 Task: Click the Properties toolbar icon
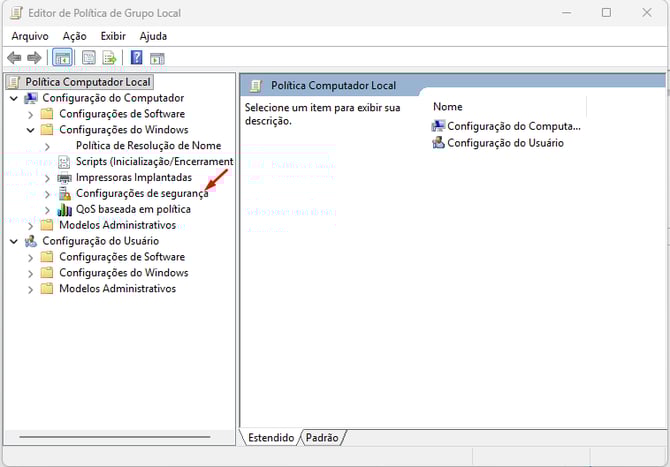tap(88, 58)
